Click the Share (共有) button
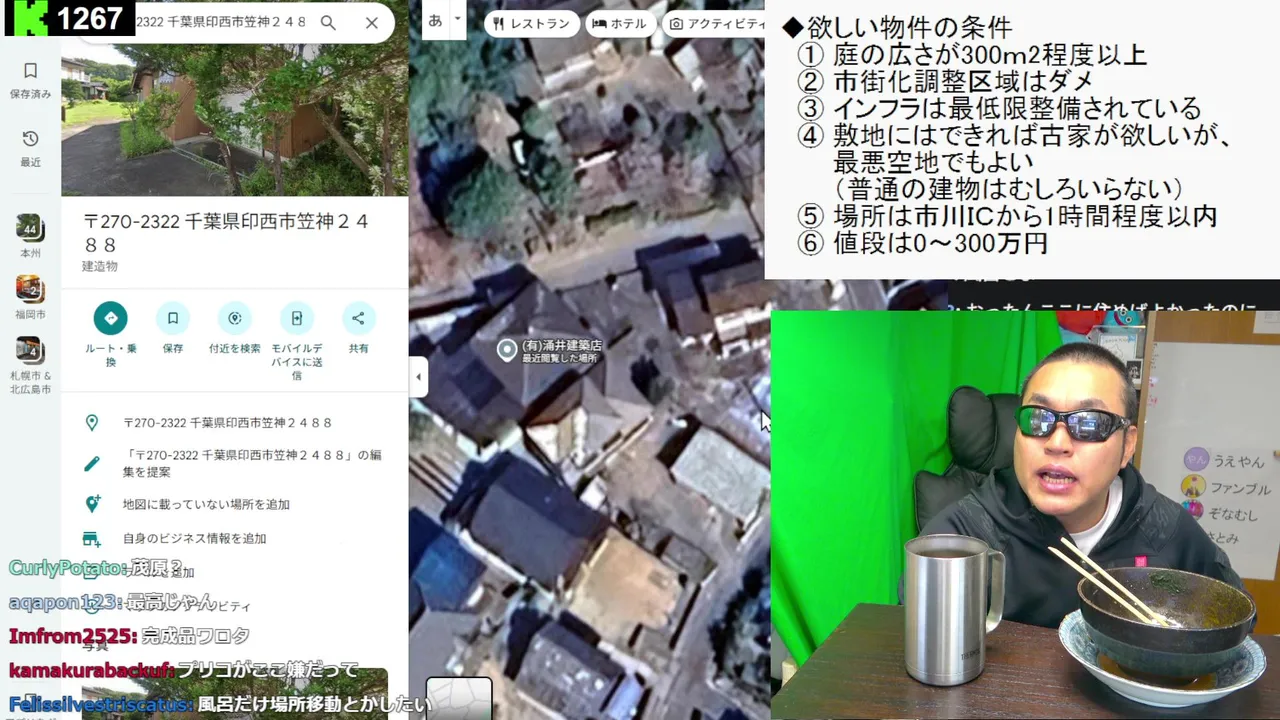This screenshot has width=1280, height=720. tap(358, 318)
